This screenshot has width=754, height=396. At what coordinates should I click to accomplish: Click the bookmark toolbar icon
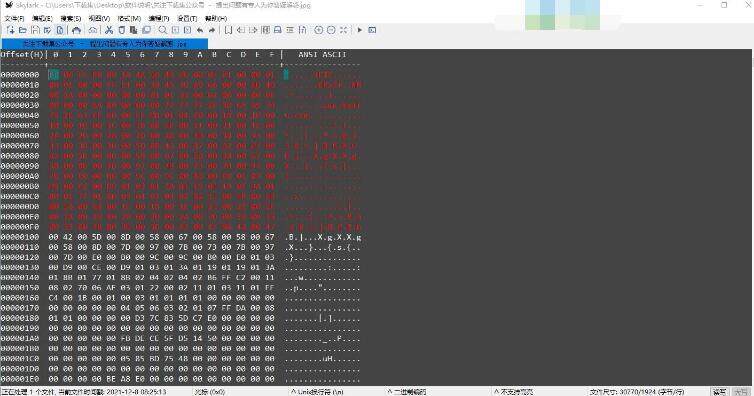pyautogui.click(x=228, y=30)
